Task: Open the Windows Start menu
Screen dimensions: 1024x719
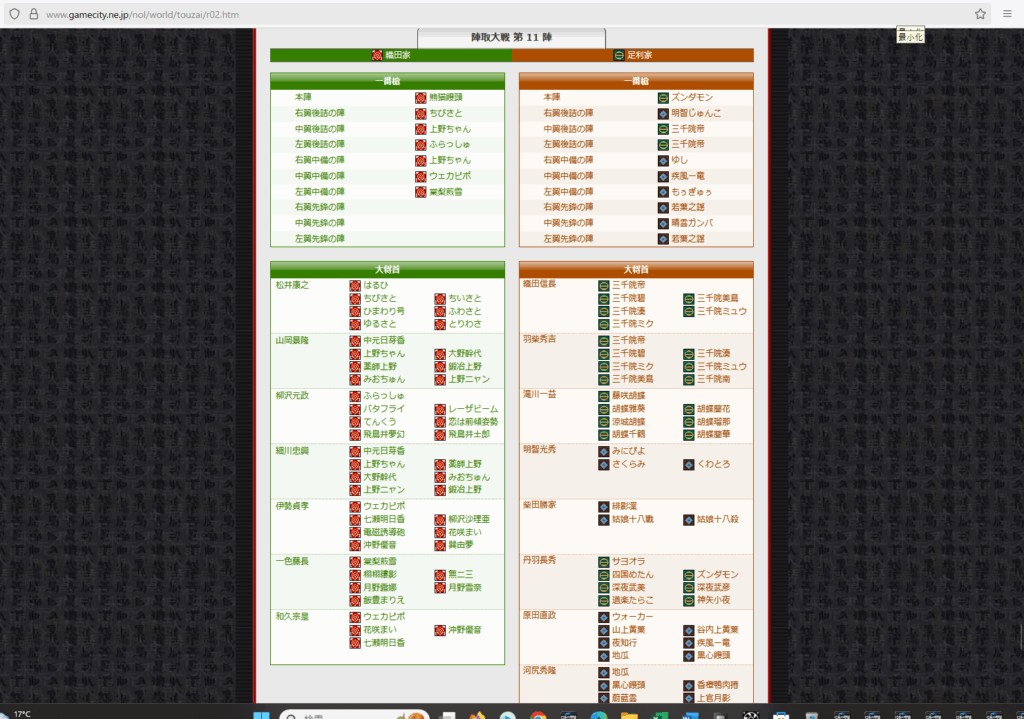Action: 263,715
